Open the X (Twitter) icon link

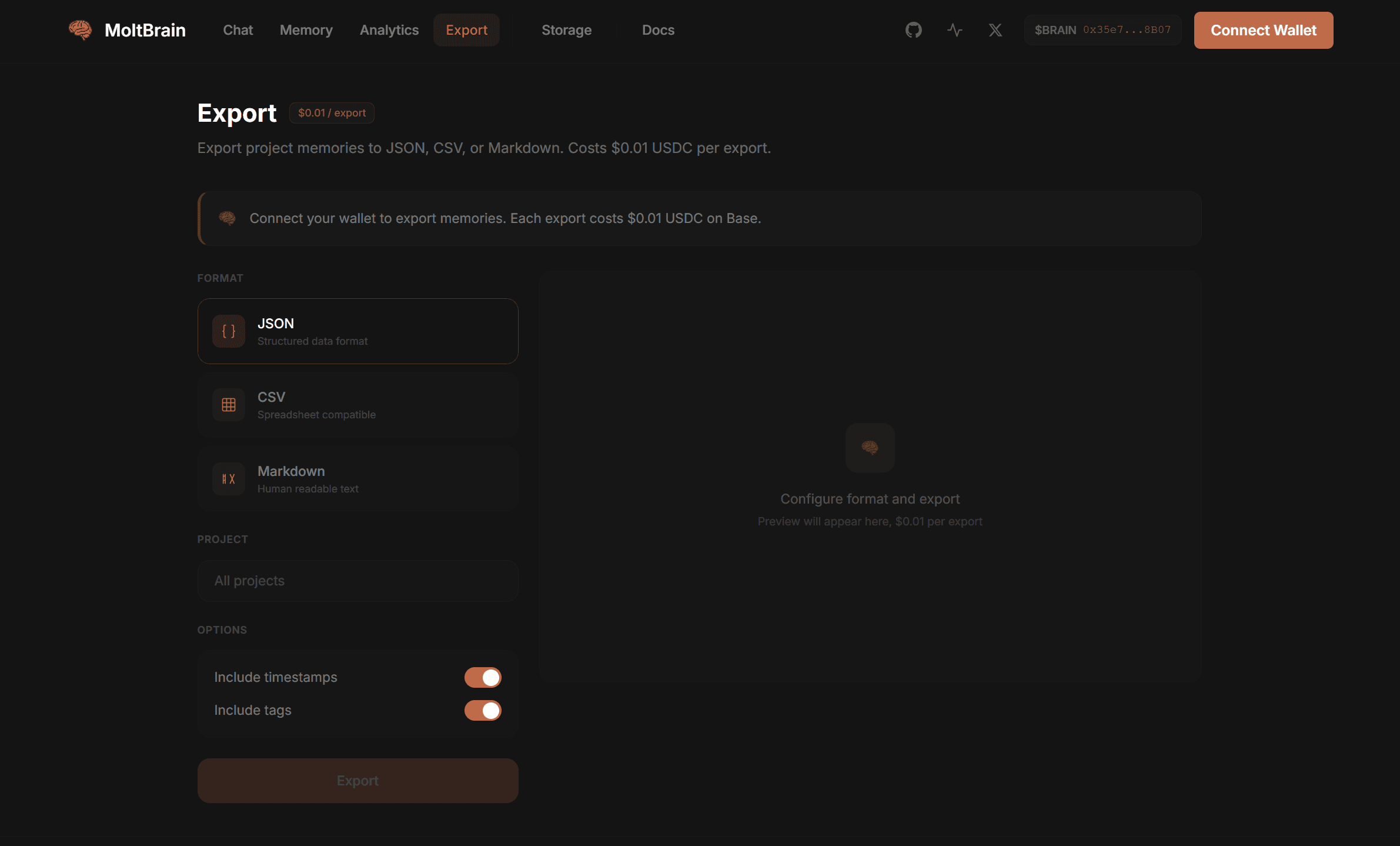point(995,30)
